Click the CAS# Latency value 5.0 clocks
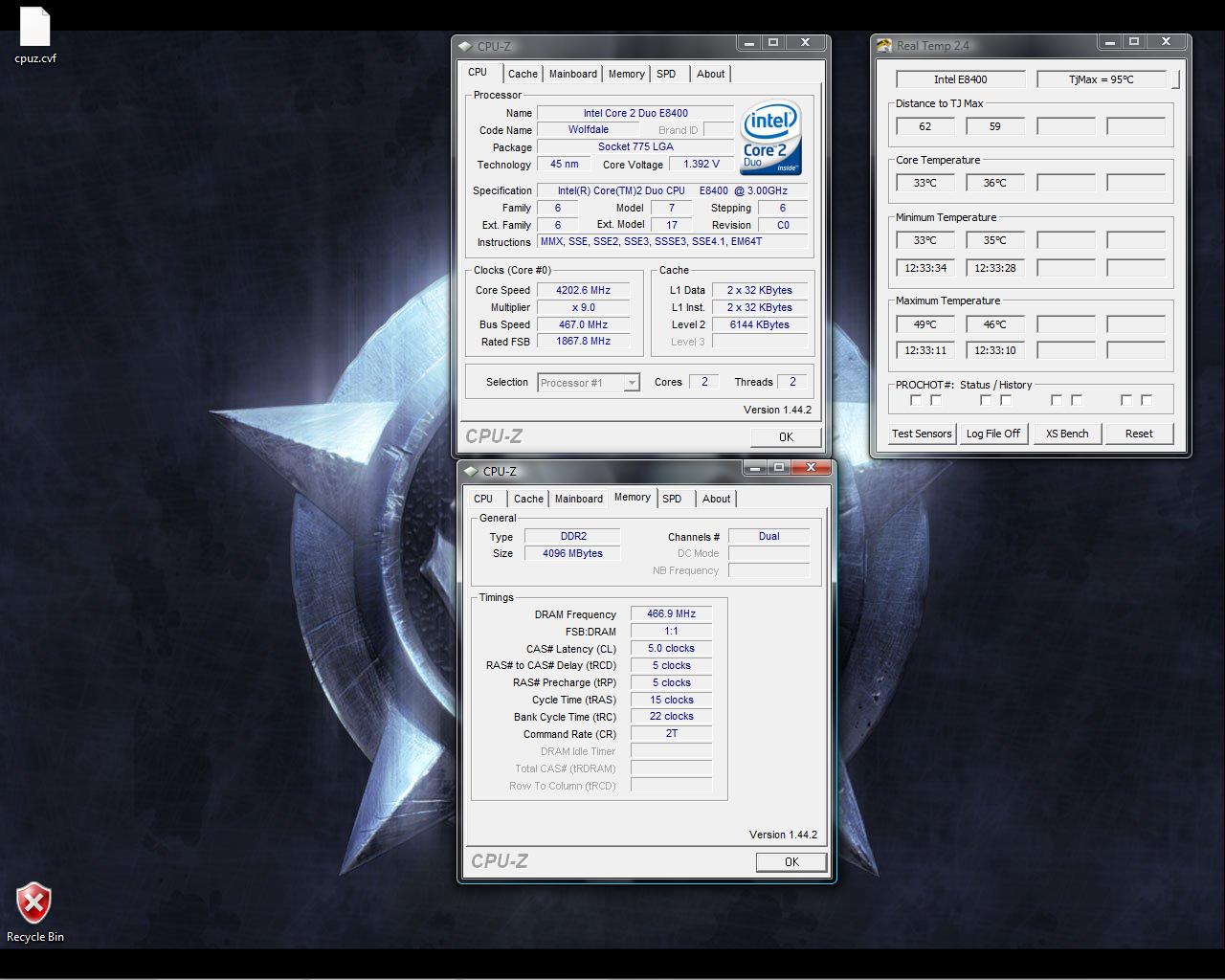 pos(671,648)
